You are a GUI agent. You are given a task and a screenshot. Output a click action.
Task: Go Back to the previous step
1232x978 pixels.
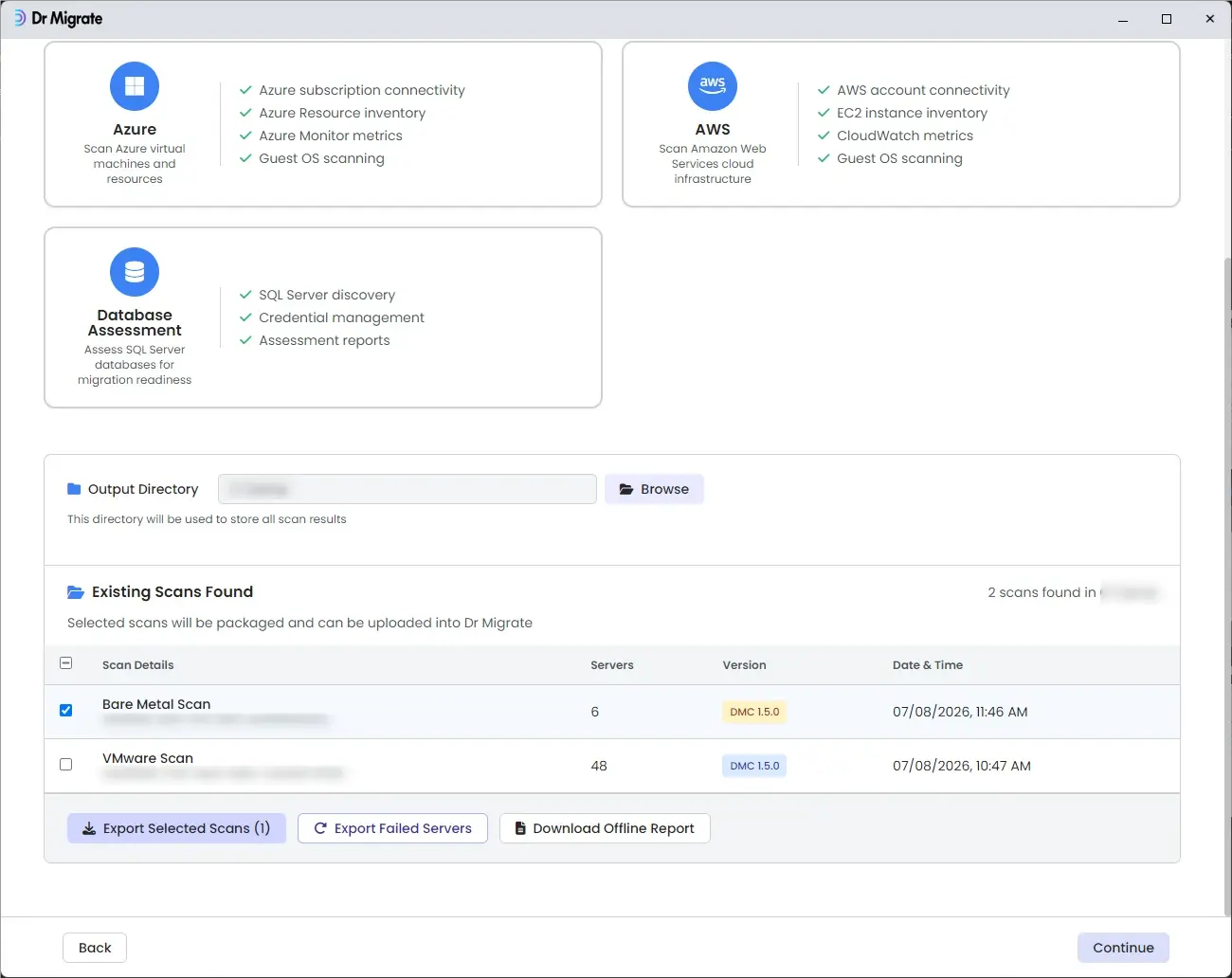pos(95,948)
